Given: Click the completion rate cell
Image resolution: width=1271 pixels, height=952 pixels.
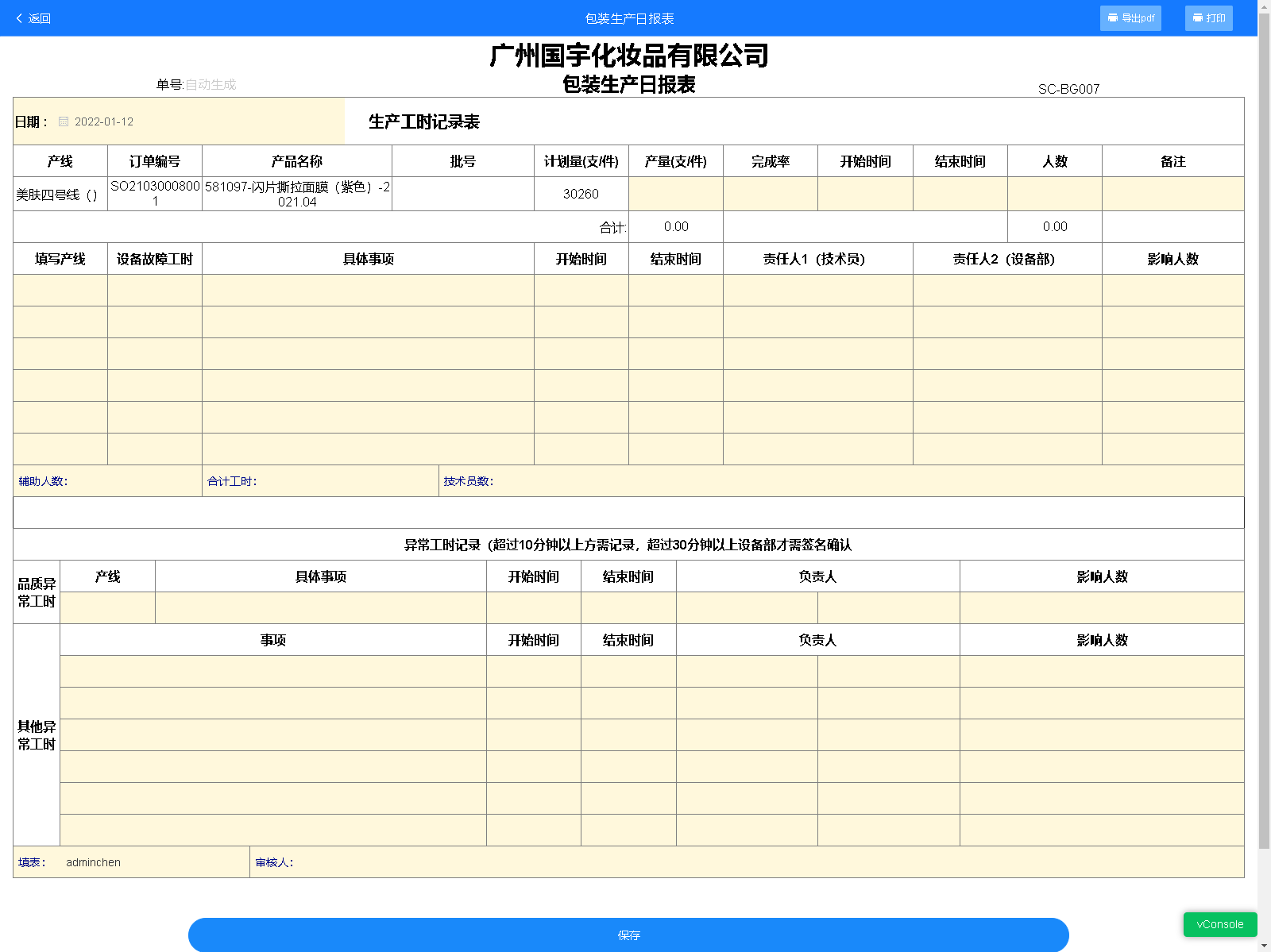Looking at the screenshot, I should pos(770,194).
